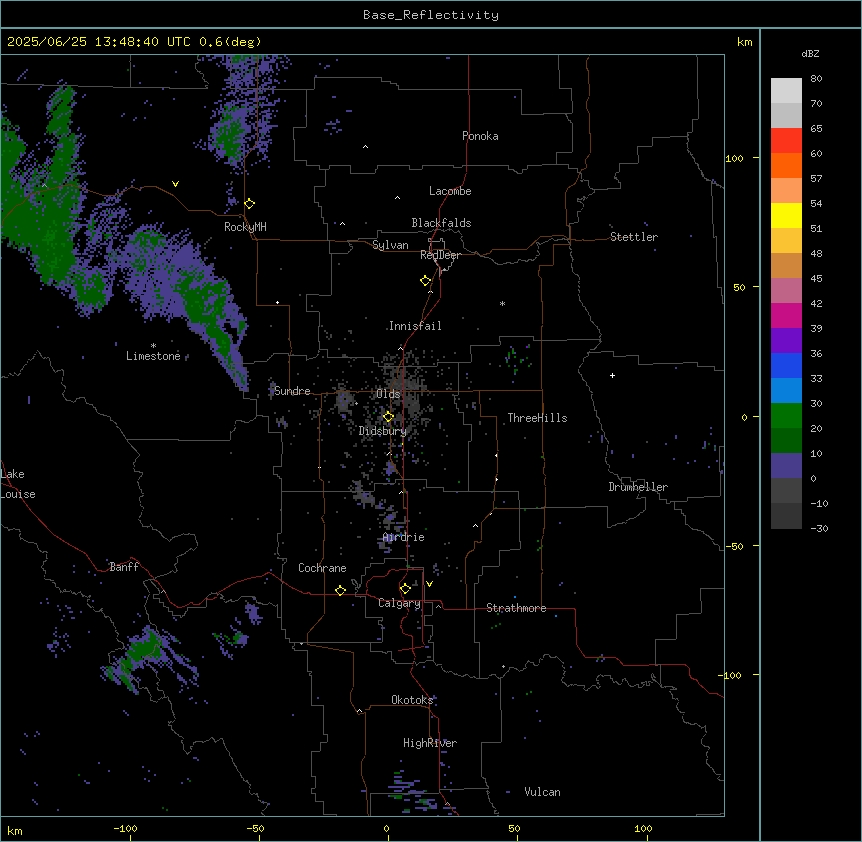The image size is (862, 842).
Task: Click the Ponoka city label
Action: 480,136
